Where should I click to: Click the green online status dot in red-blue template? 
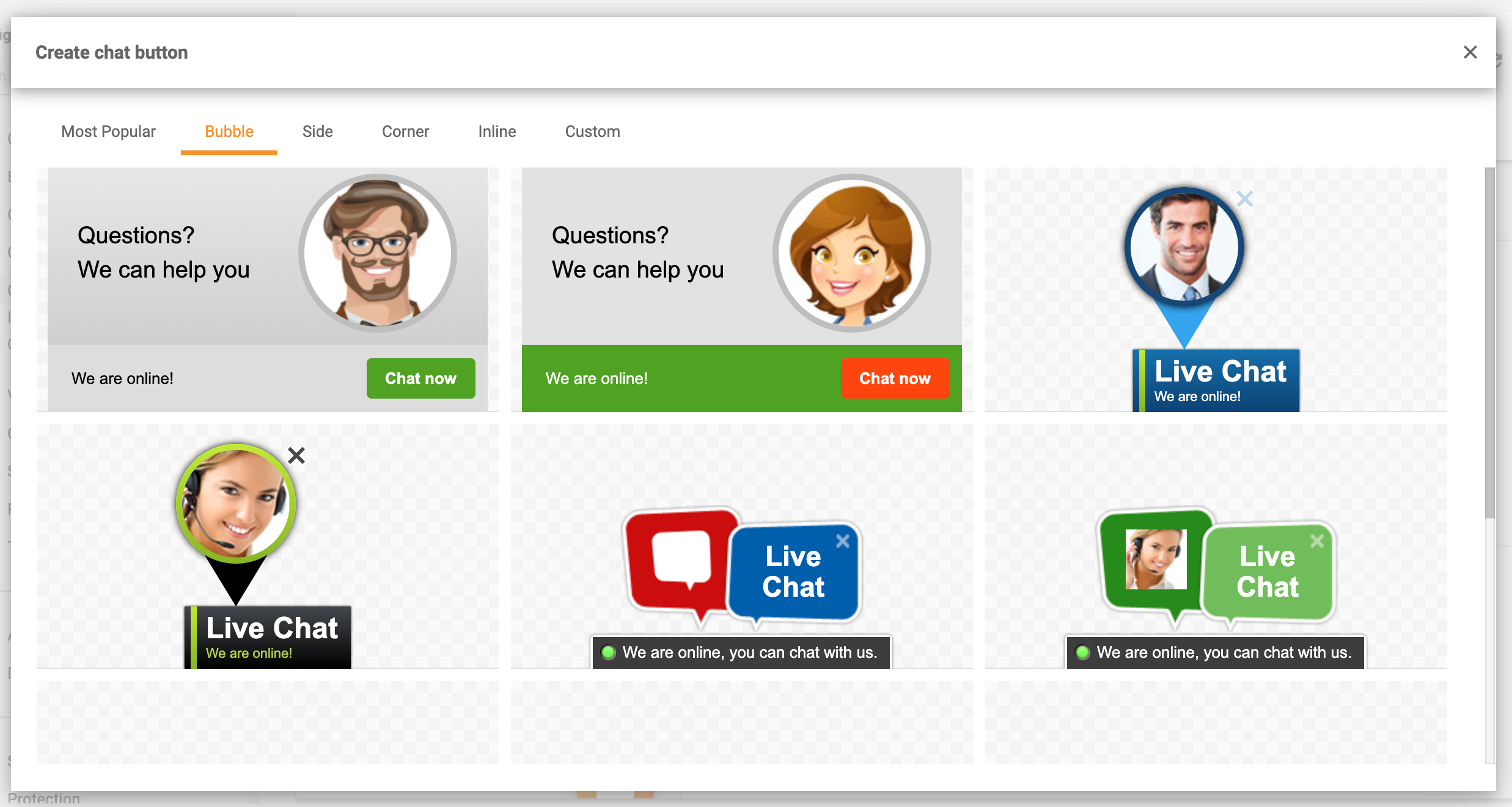(x=609, y=652)
